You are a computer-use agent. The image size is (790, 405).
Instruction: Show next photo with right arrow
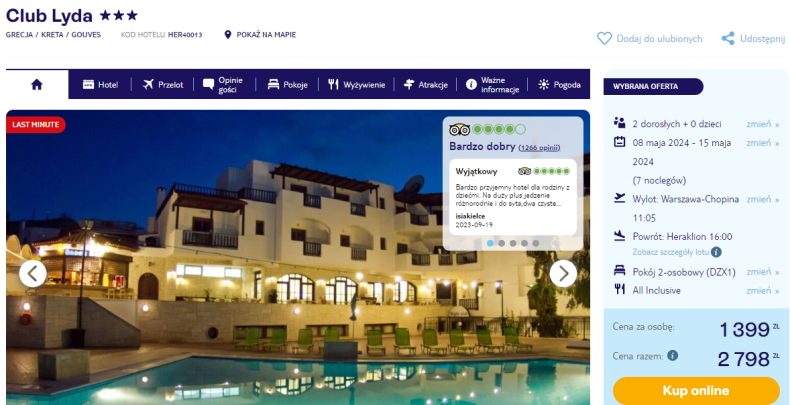pos(563,274)
